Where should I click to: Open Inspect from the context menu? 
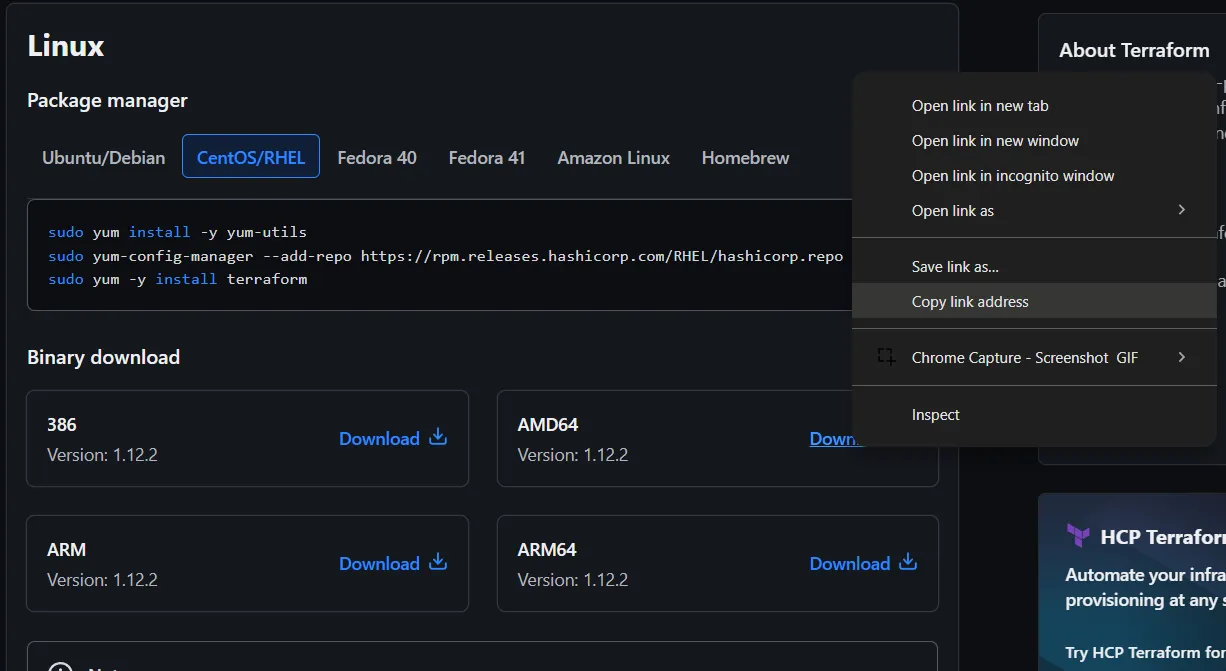[x=935, y=414]
